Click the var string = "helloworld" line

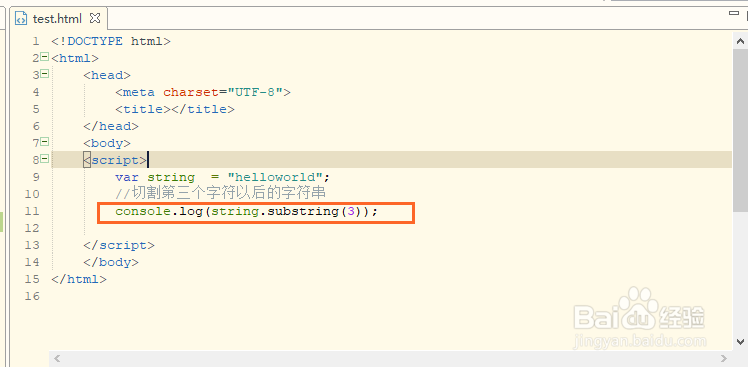tap(223, 178)
